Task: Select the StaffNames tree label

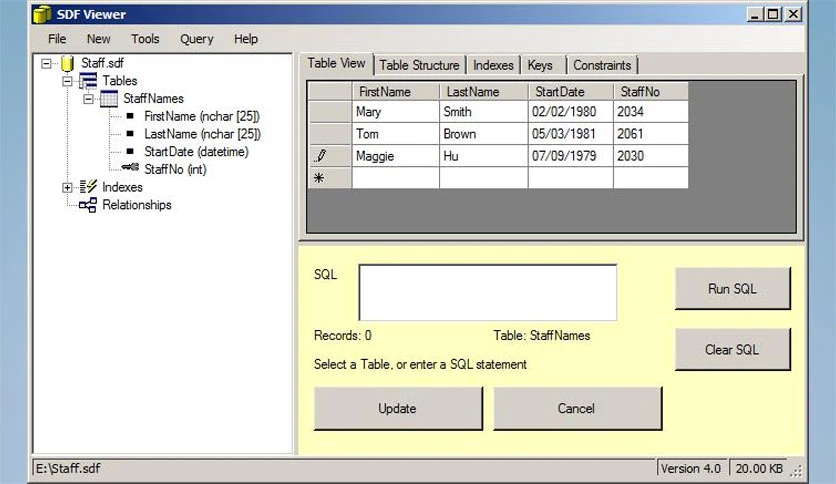Action: click(x=153, y=98)
